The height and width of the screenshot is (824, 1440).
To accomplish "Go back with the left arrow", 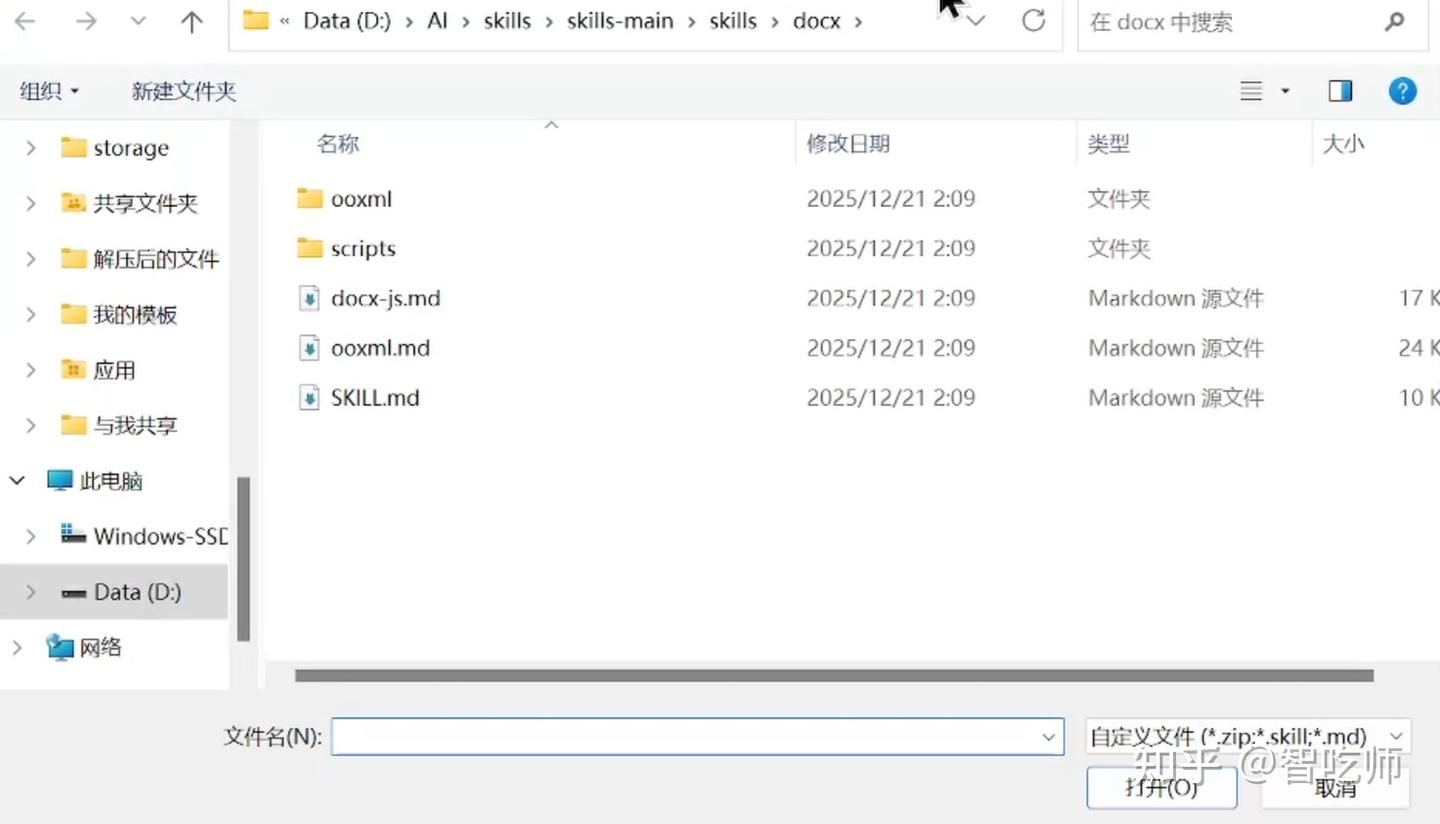I will tap(25, 21).
